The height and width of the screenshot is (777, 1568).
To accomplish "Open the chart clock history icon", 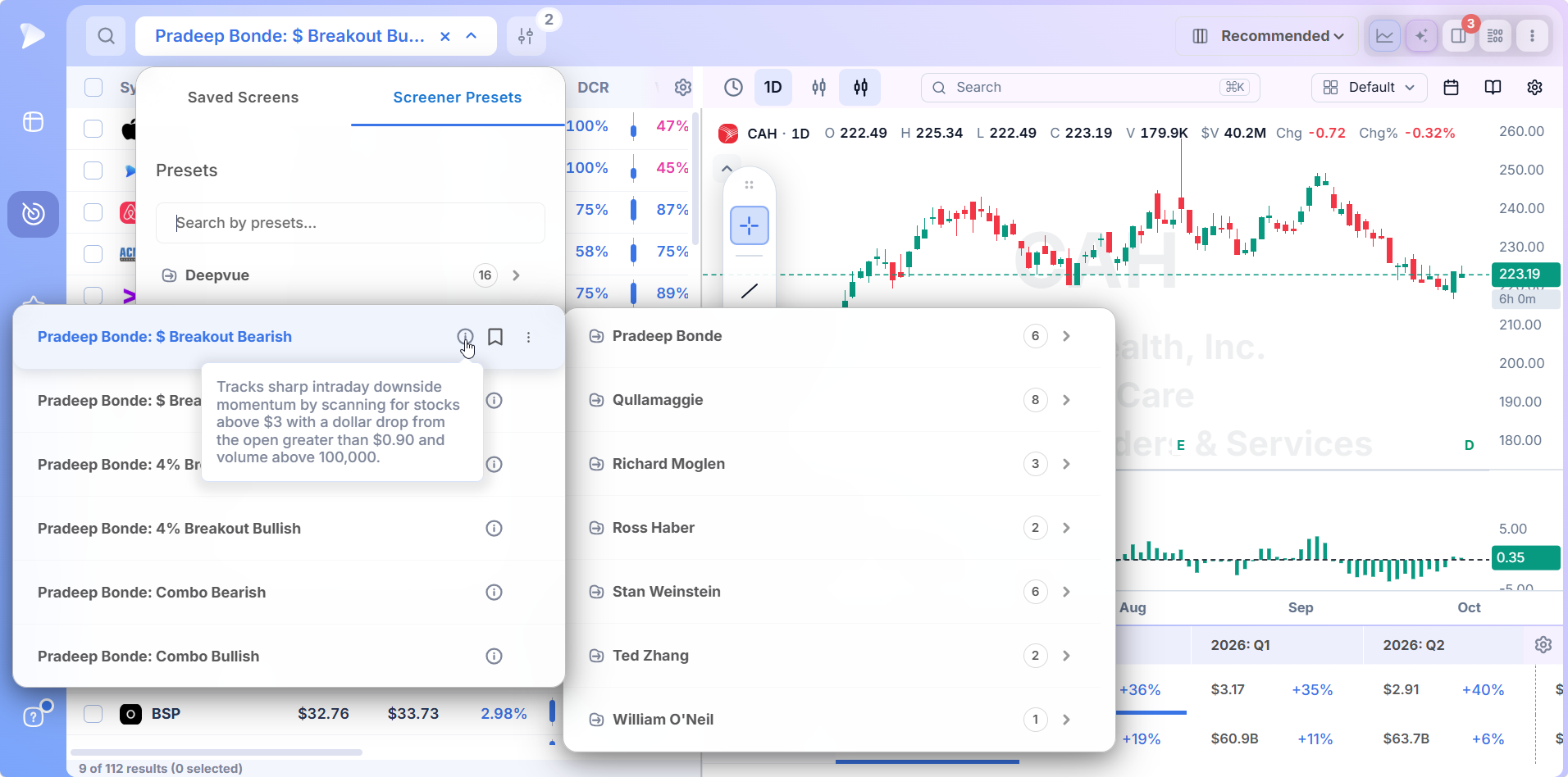I will pos(733,88).
